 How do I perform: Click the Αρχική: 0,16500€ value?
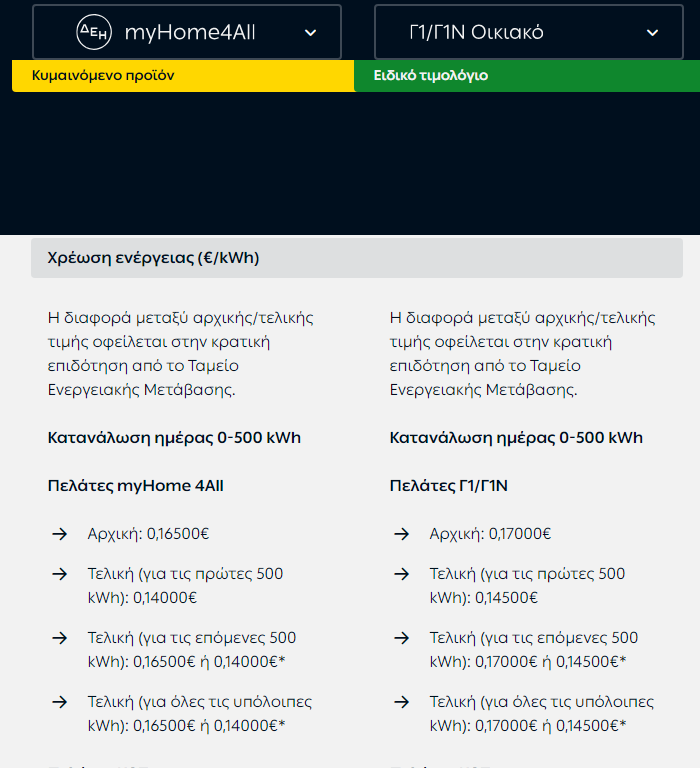click(148, 533)
